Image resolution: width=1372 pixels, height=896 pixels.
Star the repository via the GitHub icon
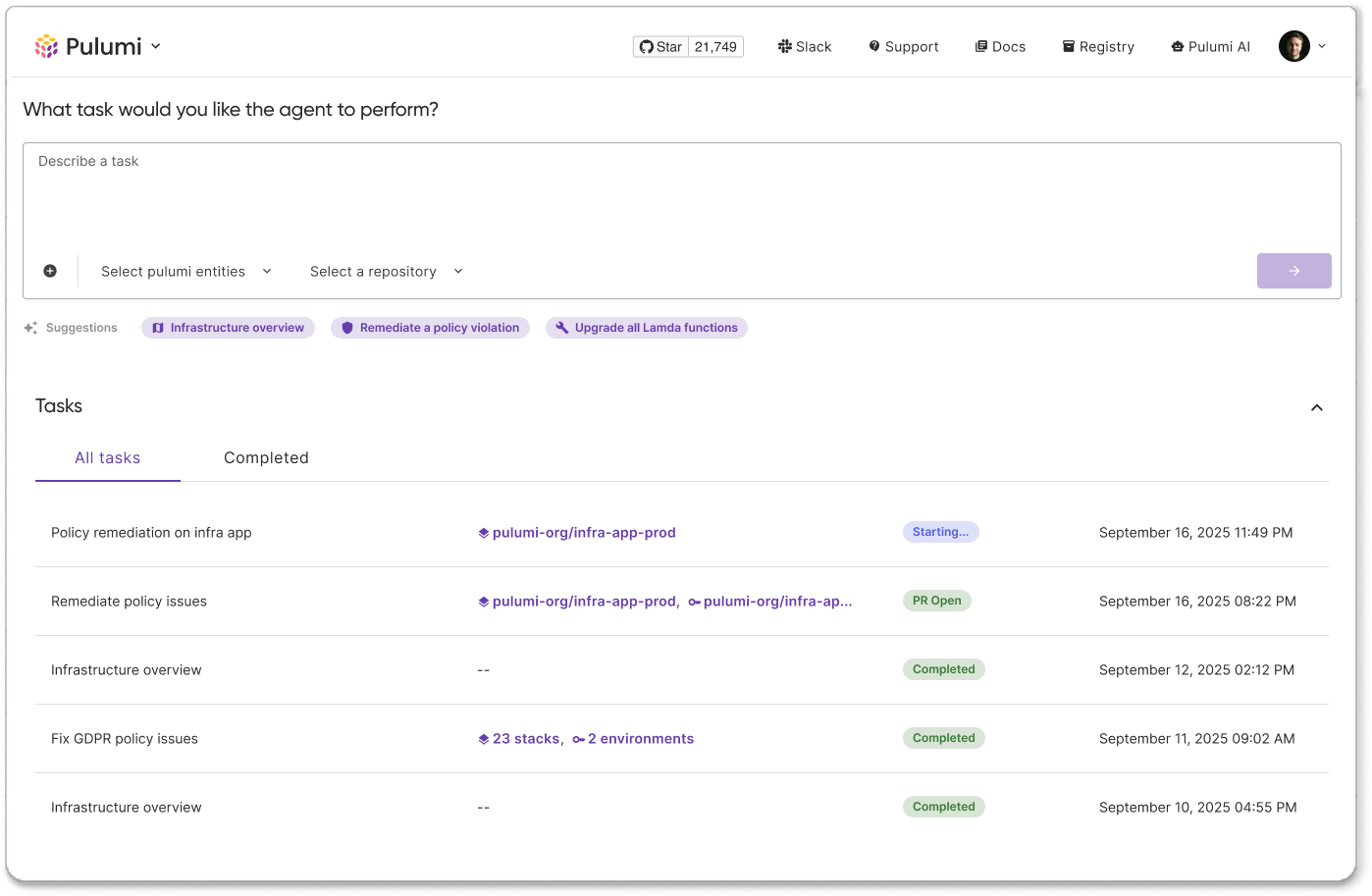646,45
